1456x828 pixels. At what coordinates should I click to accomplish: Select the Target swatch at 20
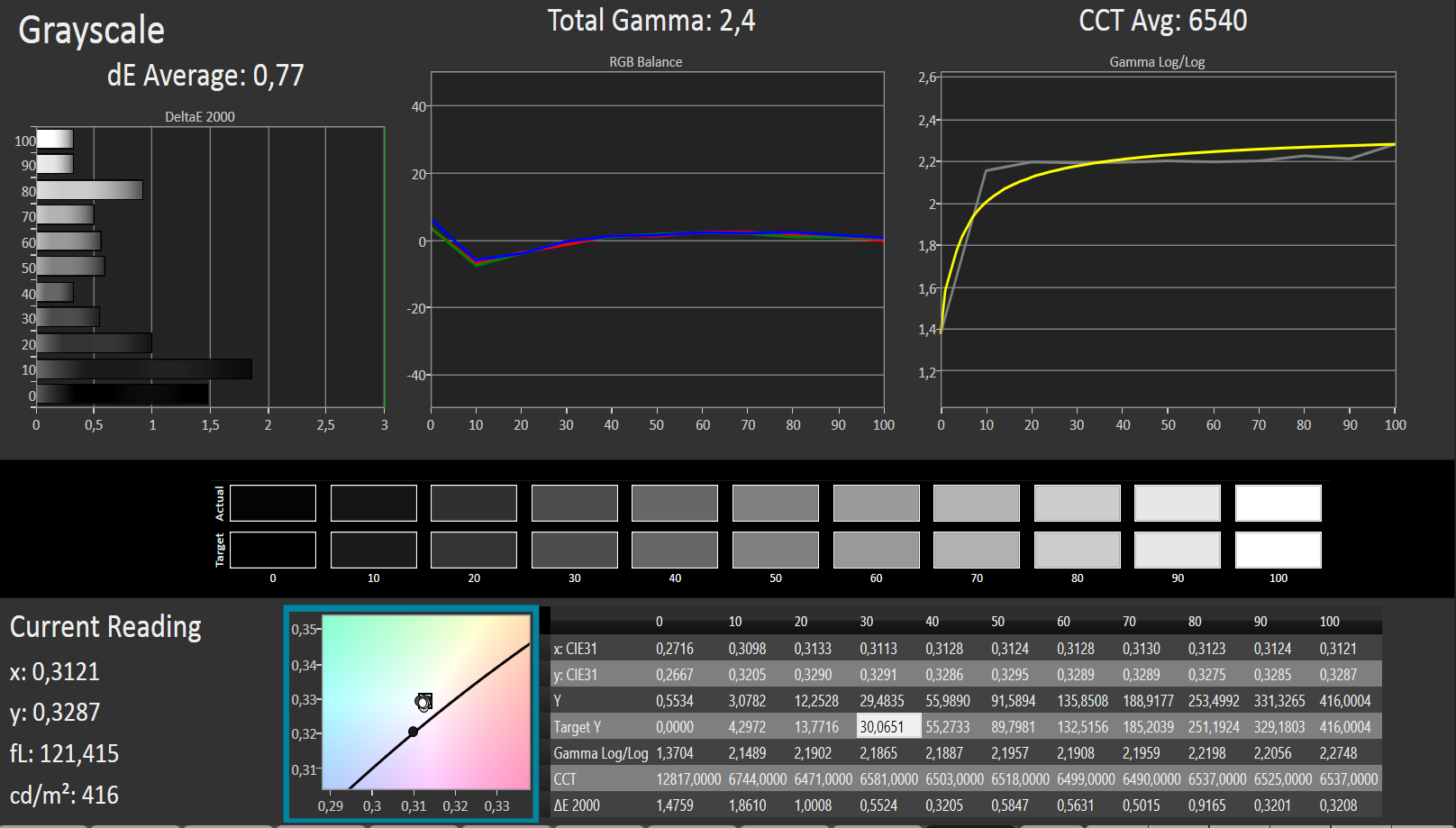coord(474,550)
